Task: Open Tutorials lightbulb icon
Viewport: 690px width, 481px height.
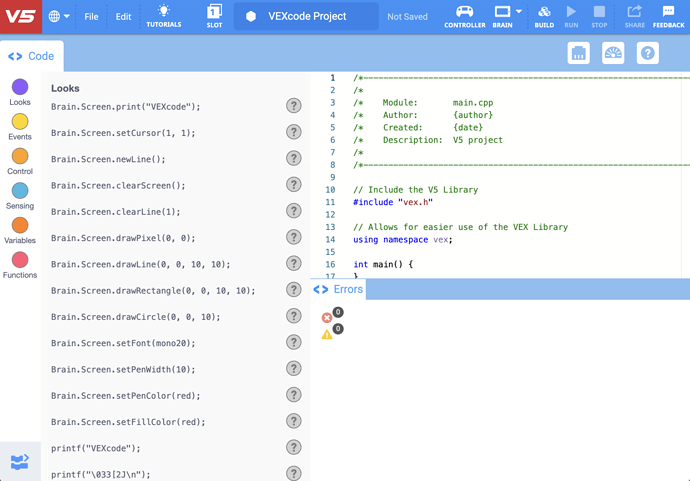Action: point(164,16)
